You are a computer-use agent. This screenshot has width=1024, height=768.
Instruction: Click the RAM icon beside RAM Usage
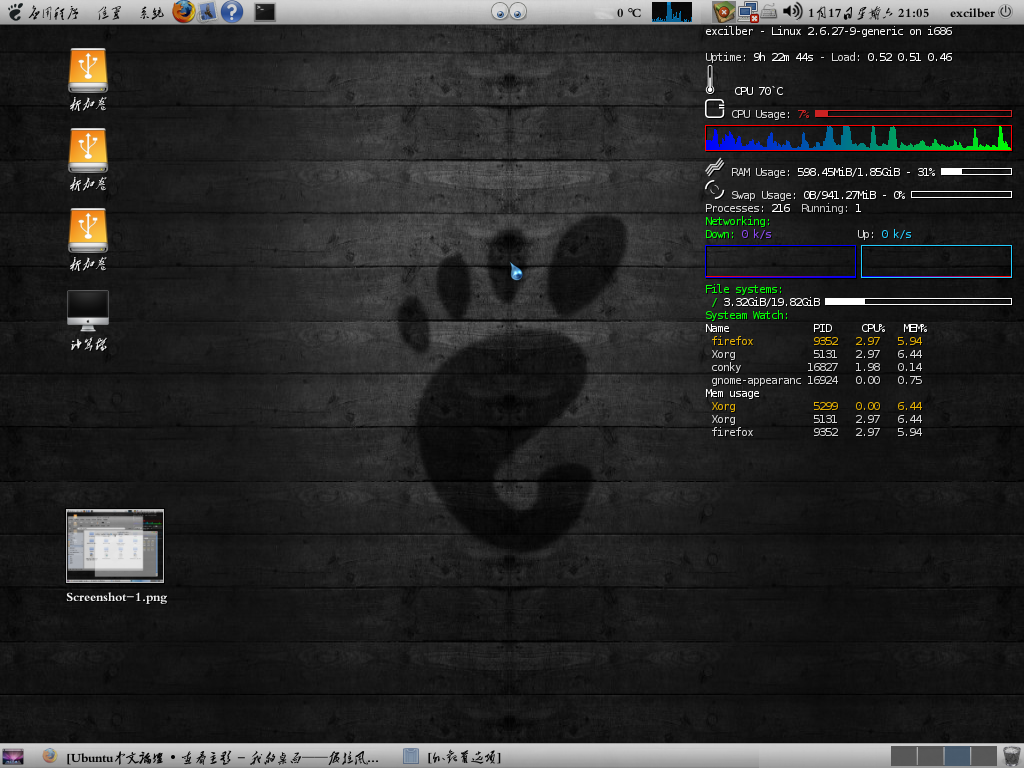pos(714,168)
